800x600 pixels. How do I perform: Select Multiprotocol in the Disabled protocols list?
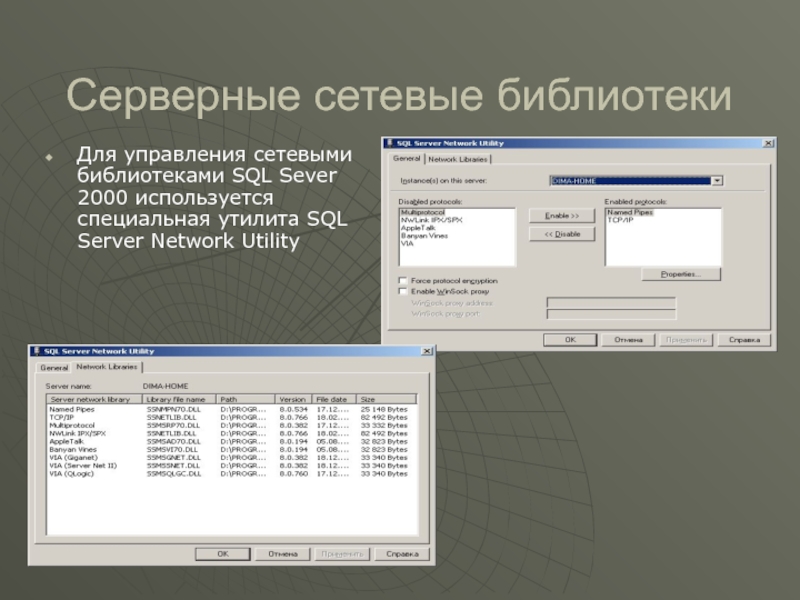click(x=422, y=212)
